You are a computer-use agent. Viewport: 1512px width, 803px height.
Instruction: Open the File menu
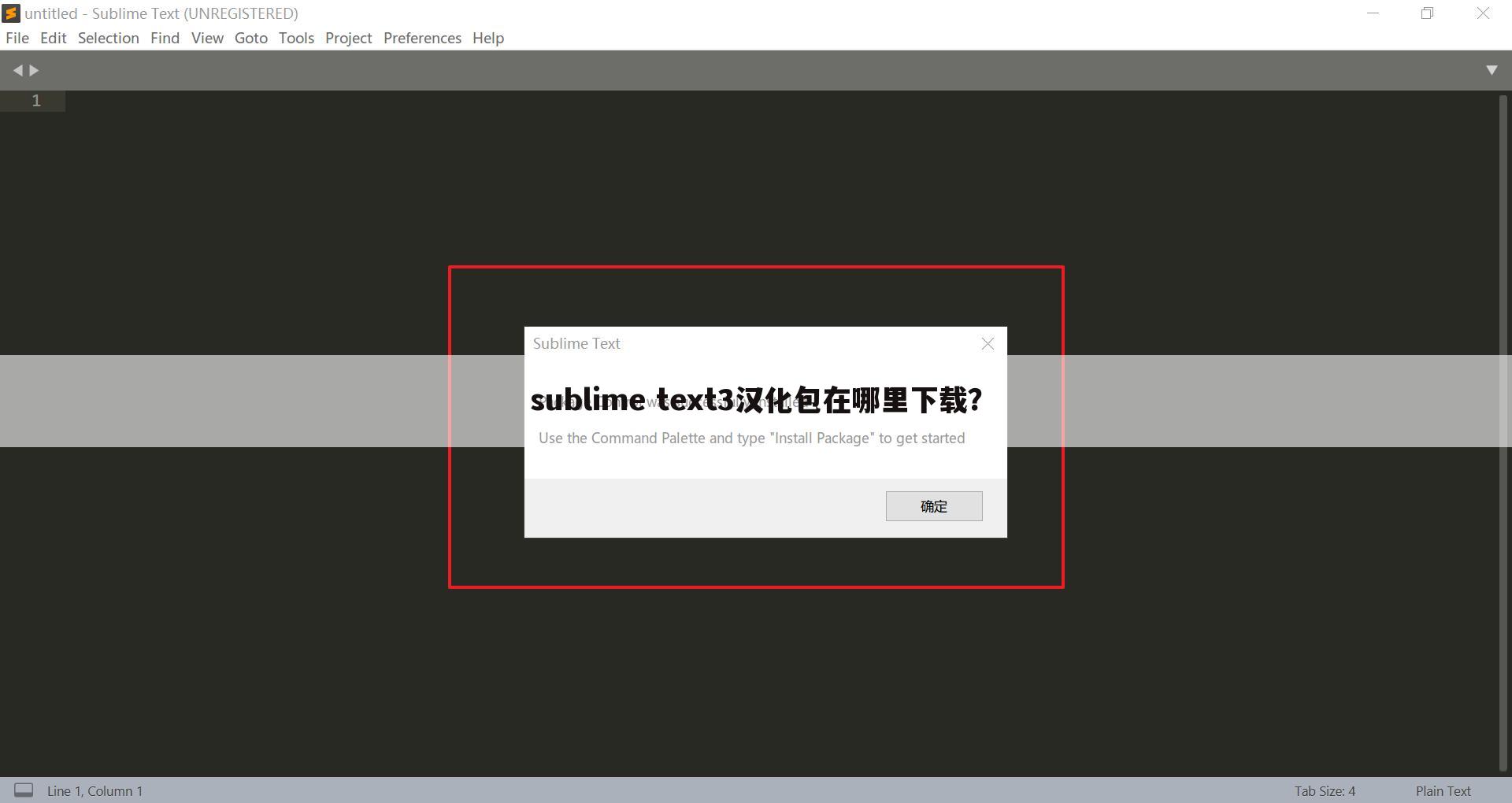17,38
